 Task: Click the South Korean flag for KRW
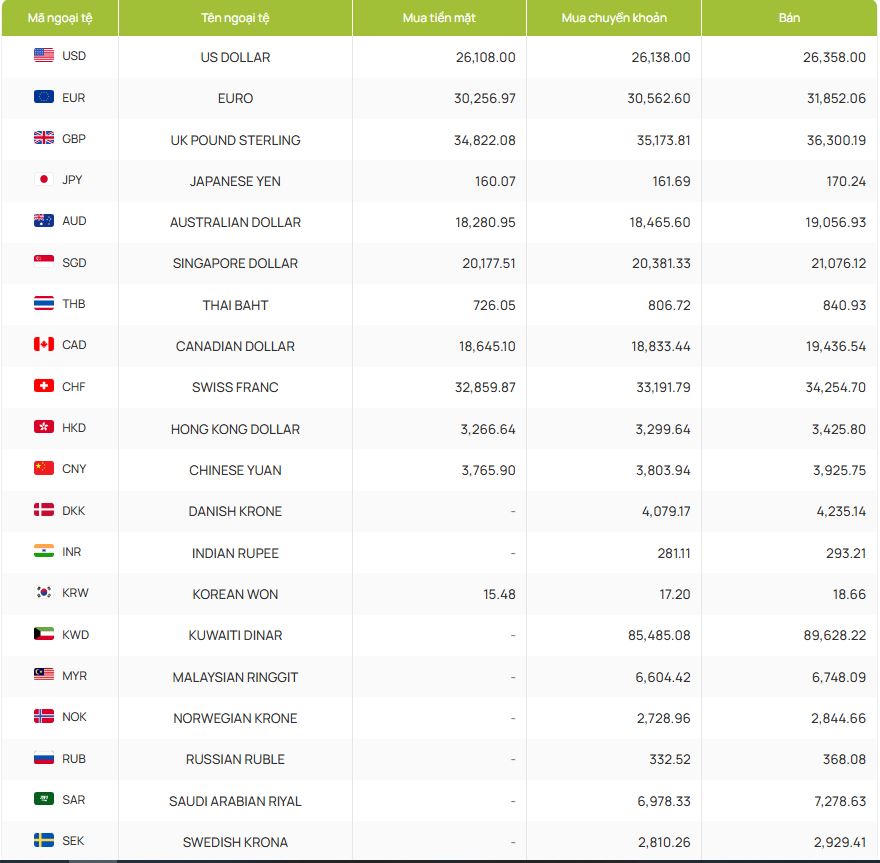coord(44,592)
